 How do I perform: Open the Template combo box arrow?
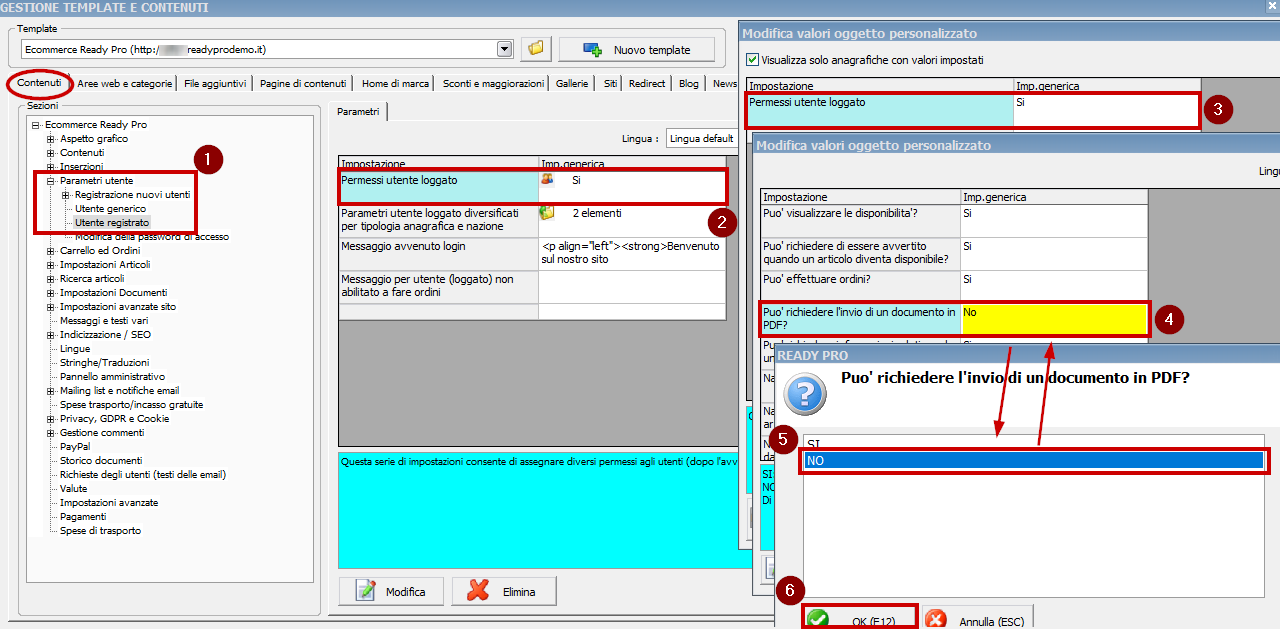[505, 49]
